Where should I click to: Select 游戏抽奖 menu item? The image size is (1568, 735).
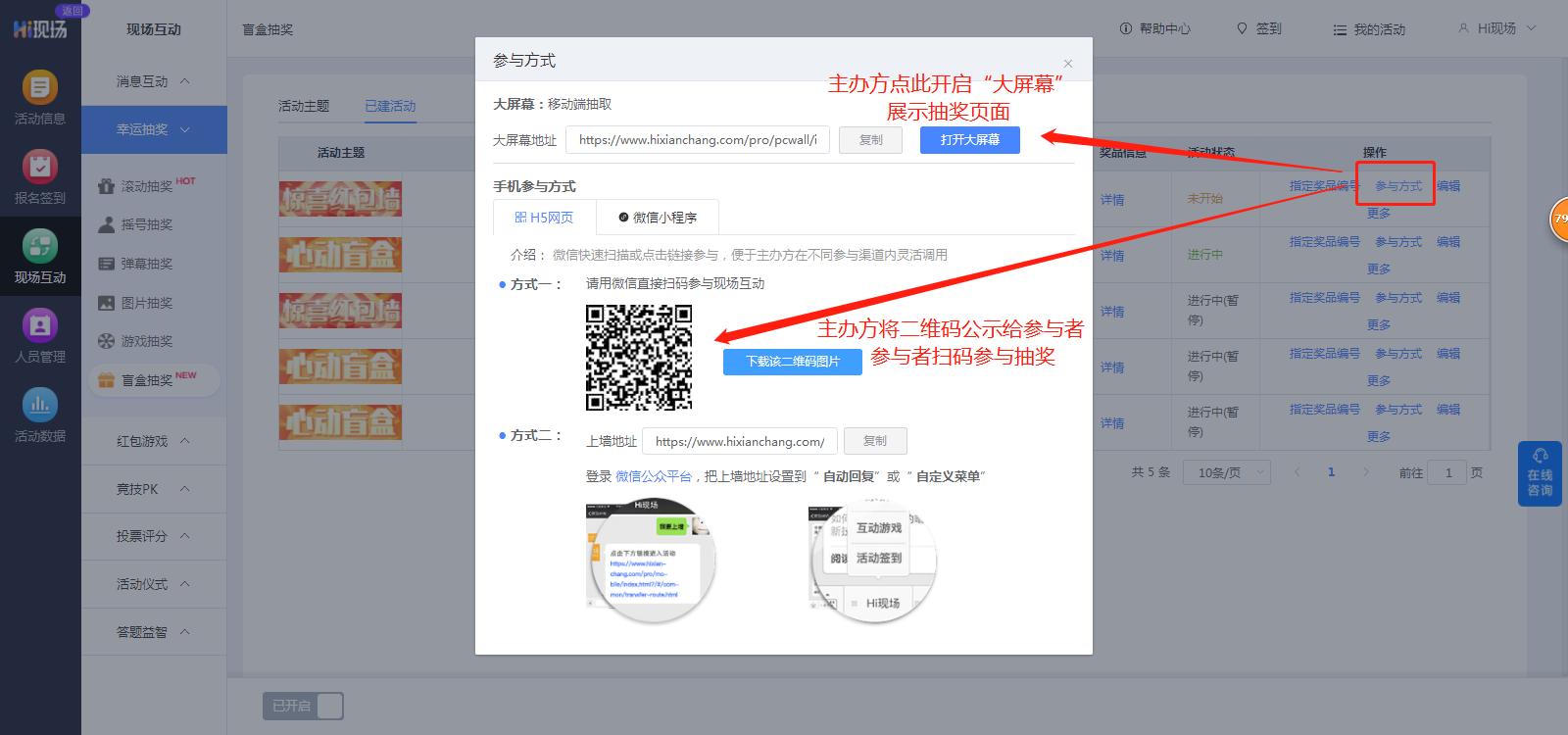135,341
